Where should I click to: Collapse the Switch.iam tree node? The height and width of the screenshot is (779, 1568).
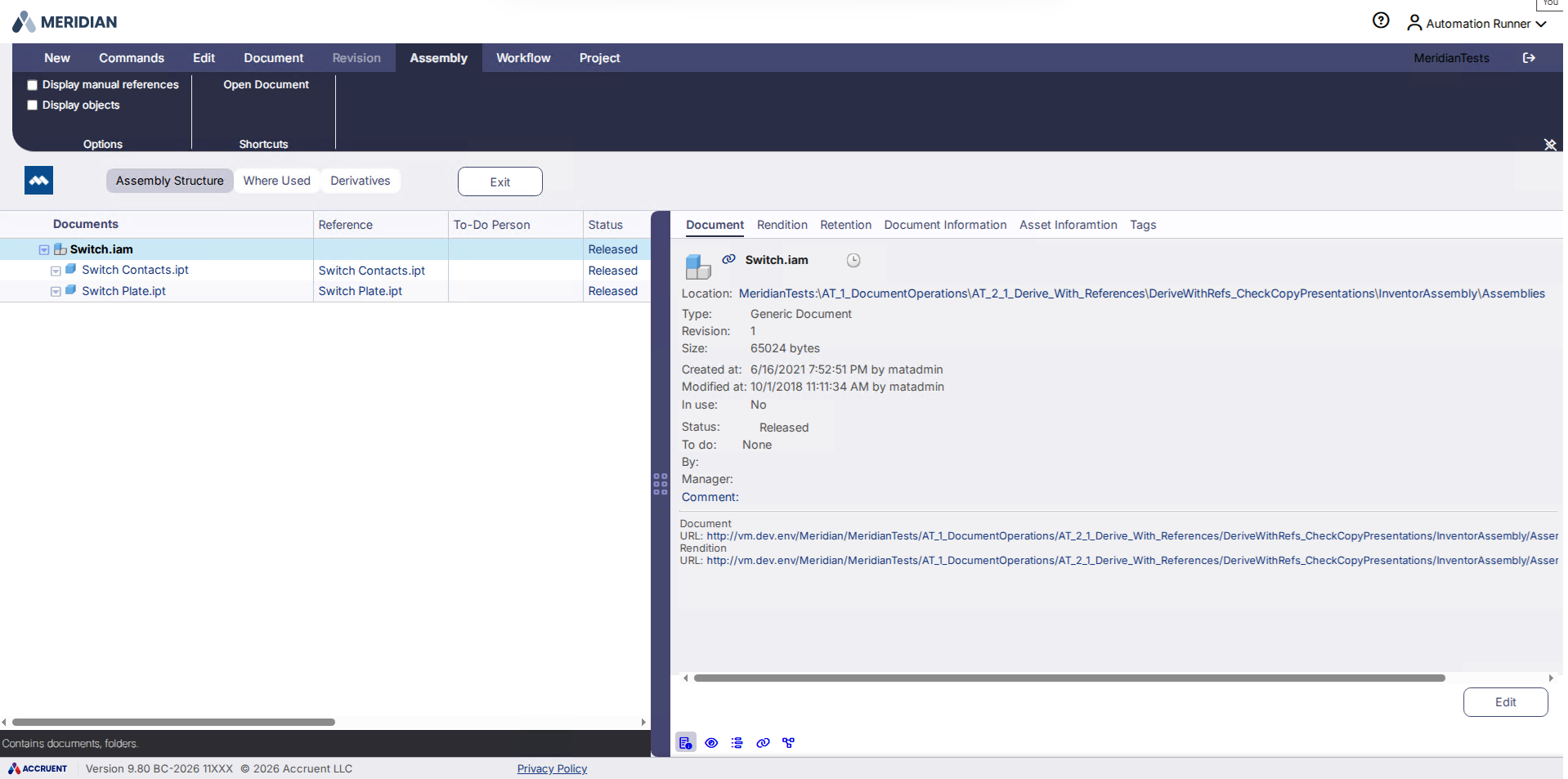tap(44, 249)
